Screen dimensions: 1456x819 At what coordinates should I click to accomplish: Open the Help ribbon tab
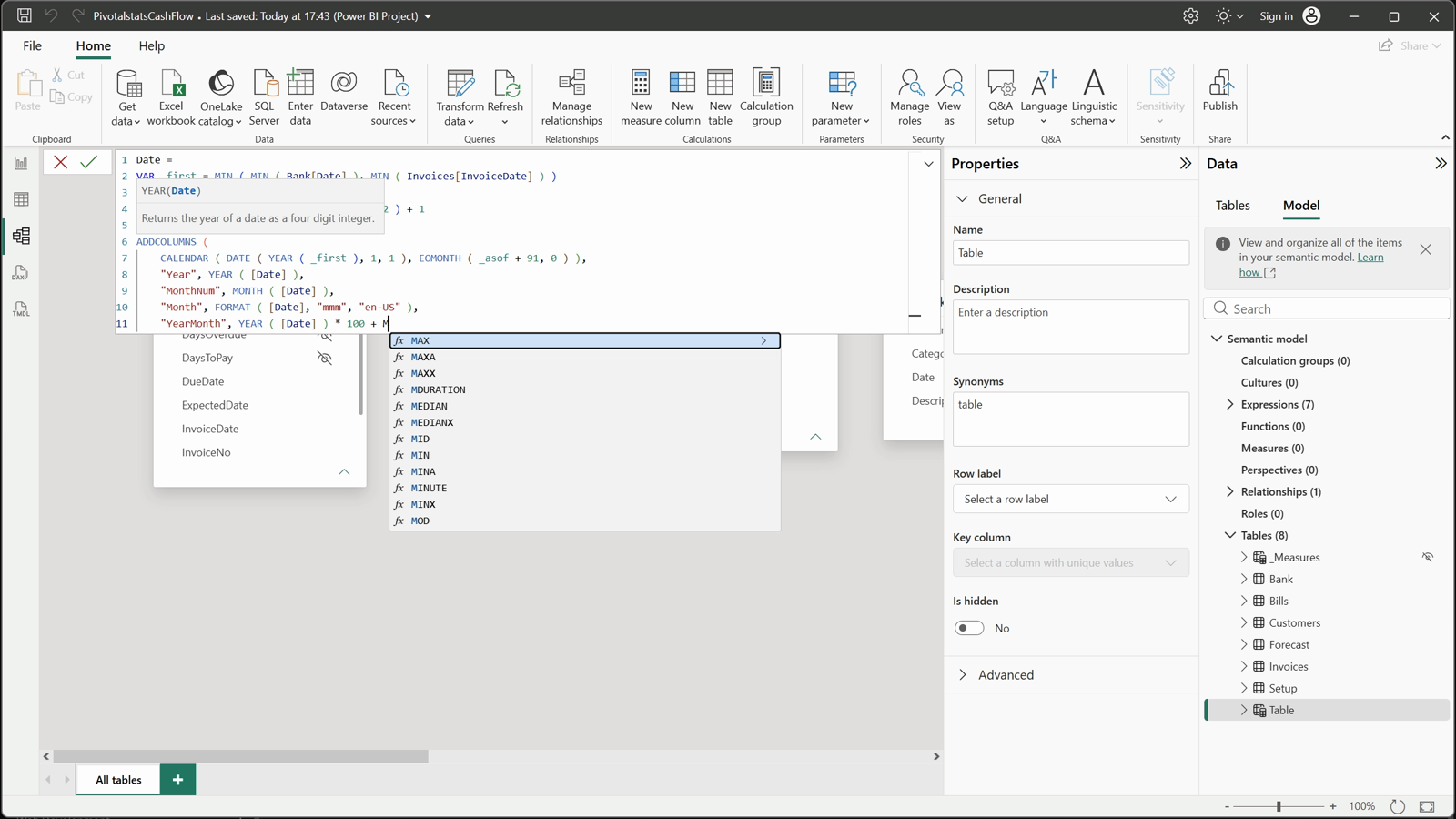(152, 45)
